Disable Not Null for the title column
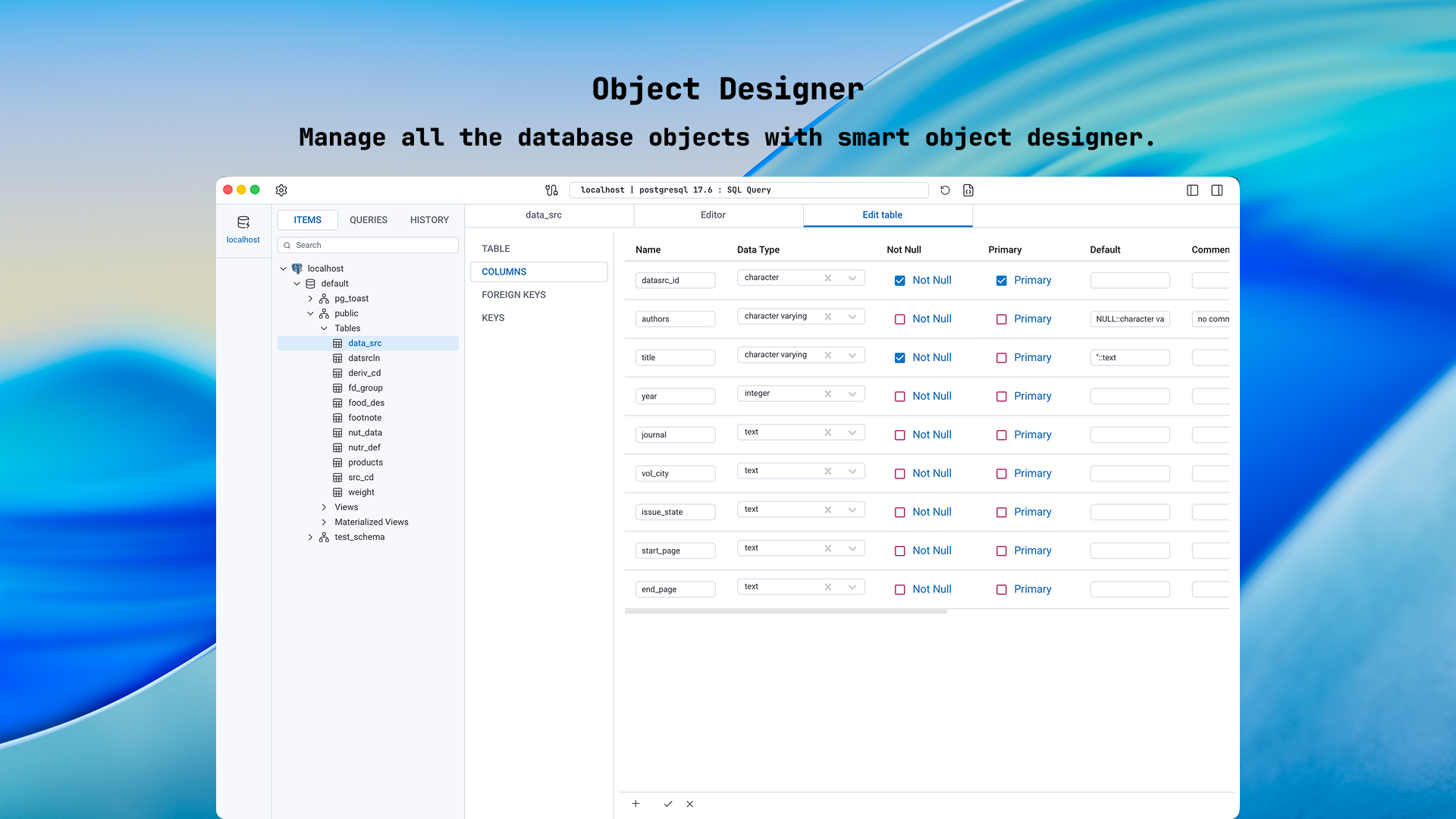The height and width of the screenshot is (819, 1456). point(900,358)
